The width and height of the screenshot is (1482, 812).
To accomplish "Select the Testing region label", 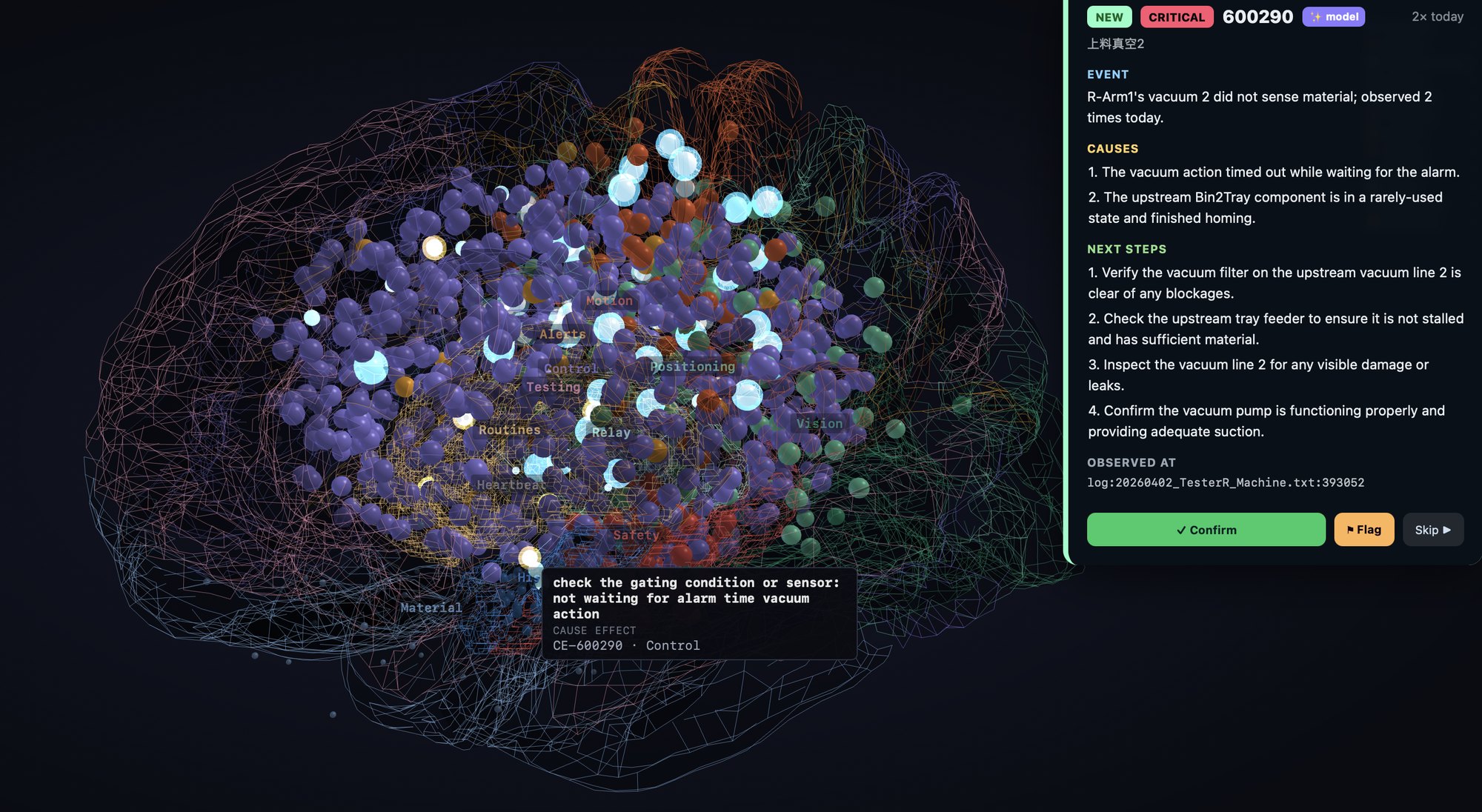I will (x=553, y=387).
